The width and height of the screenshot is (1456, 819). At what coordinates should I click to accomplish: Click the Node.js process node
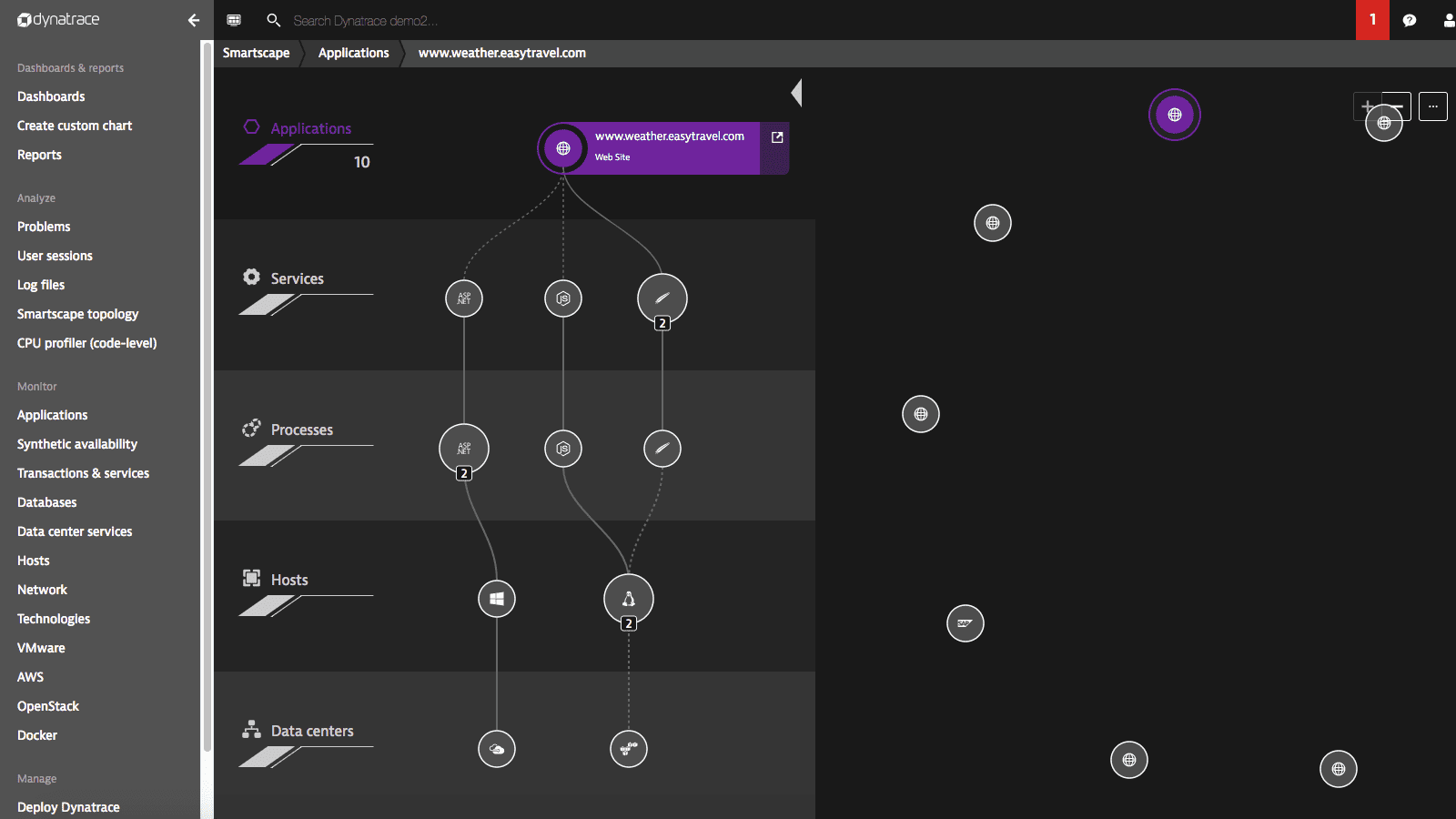(x=563, y=449)
